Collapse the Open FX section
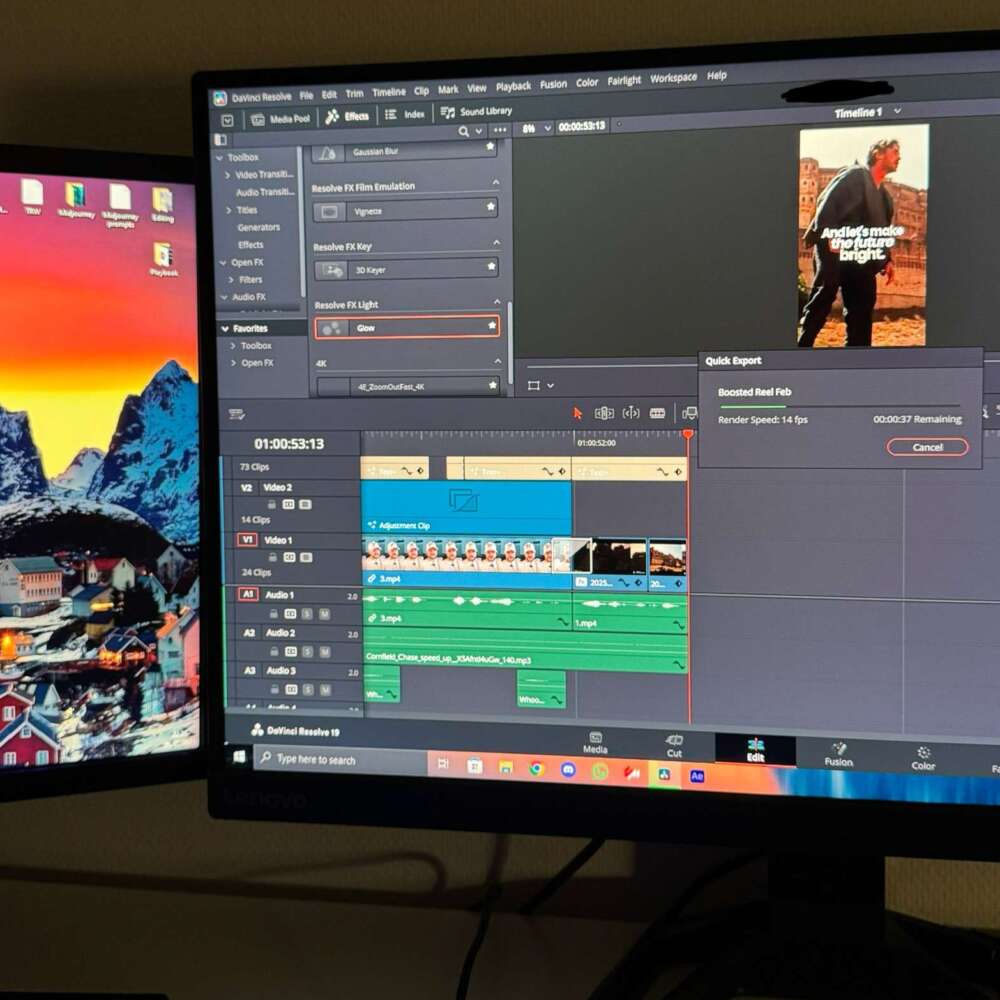The image size is (1000, 1000). click(223, 263)
